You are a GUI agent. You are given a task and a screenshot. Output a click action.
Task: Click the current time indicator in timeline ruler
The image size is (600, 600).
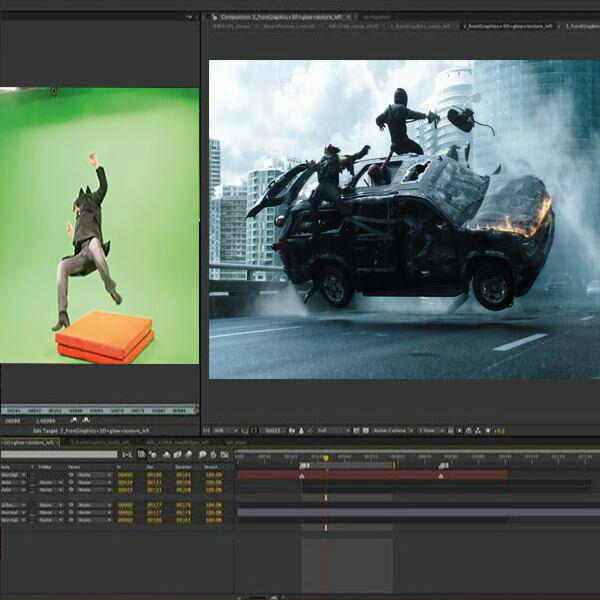tap(325, 458)
